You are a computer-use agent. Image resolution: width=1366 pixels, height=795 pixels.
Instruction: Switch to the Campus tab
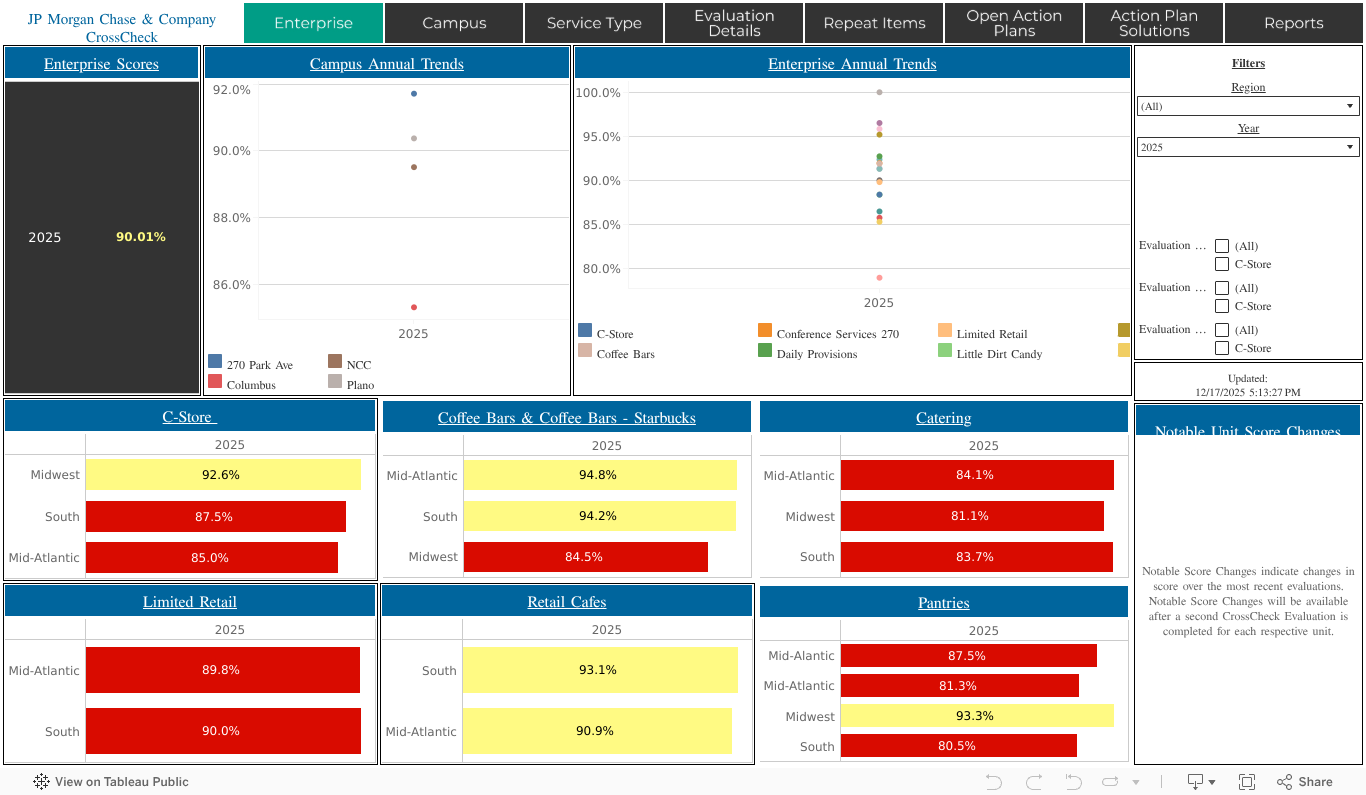click(x=454, y=23)
